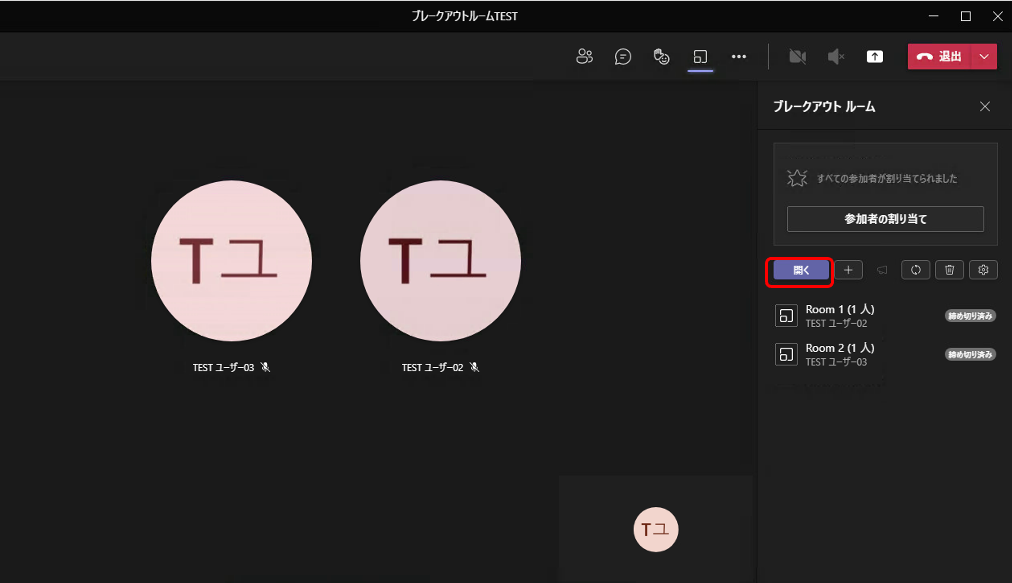Click muted mic icon beside ユーザー-02
1012x583 pixels.
point(474,367)
